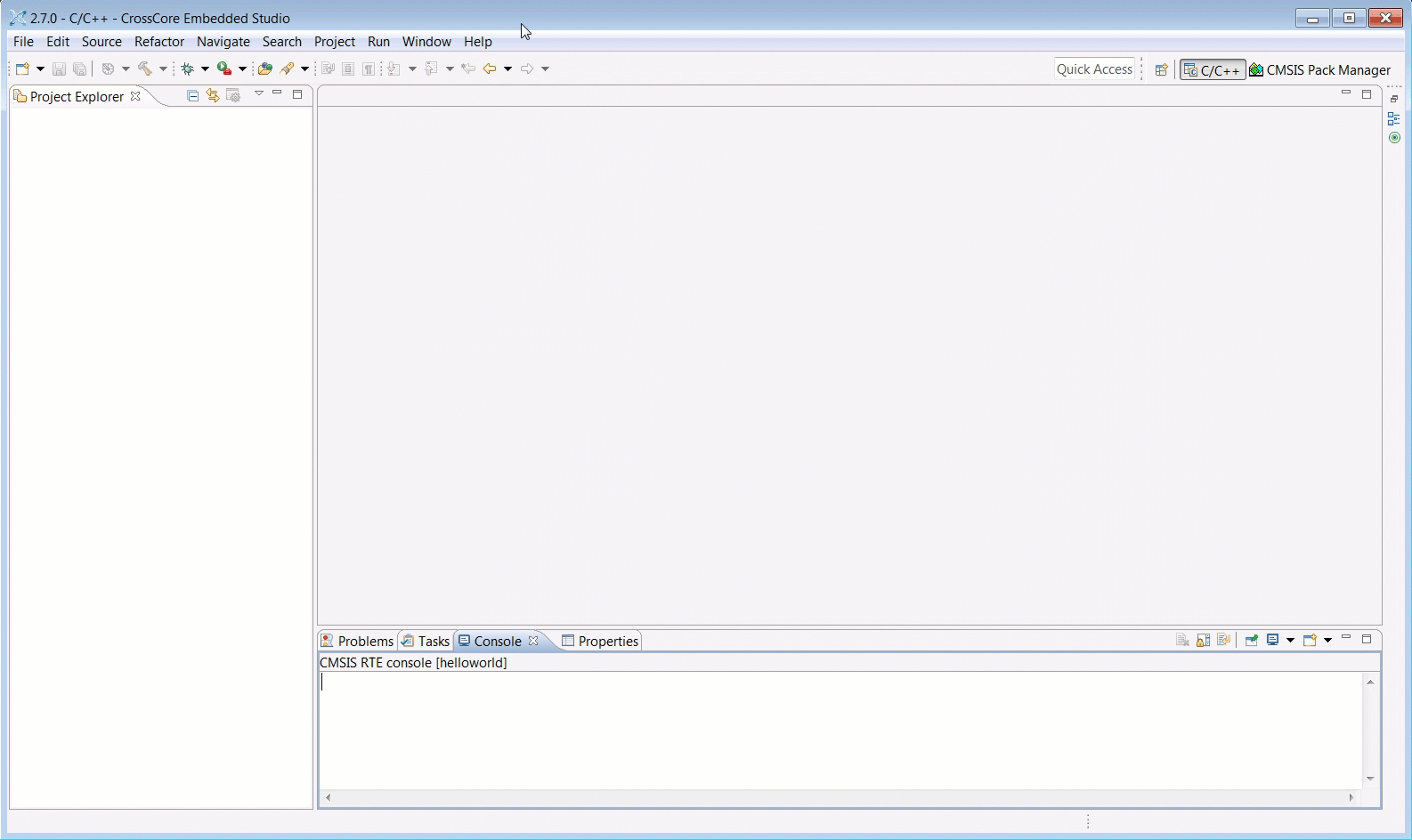Close the Project Explorer view
1412x840 pixels.
(x=135, y=96)
